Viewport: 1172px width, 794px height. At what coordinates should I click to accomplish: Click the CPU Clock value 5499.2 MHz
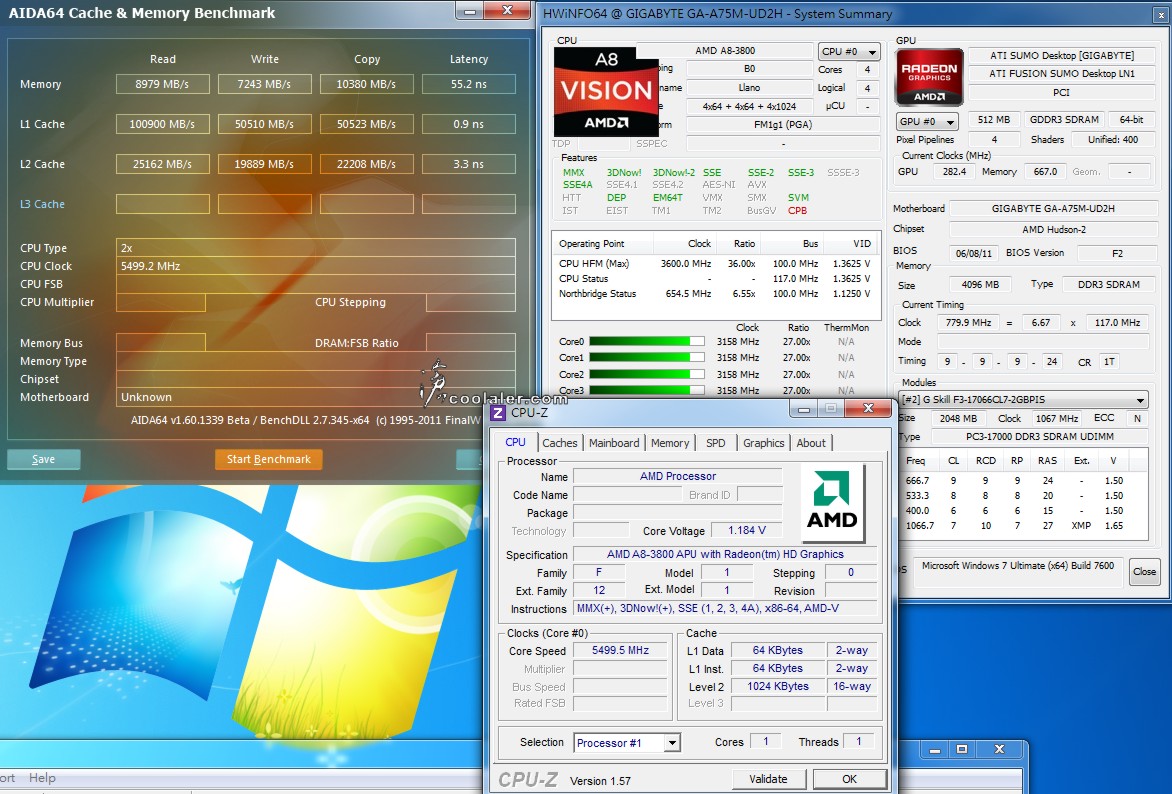coord(315,266)
